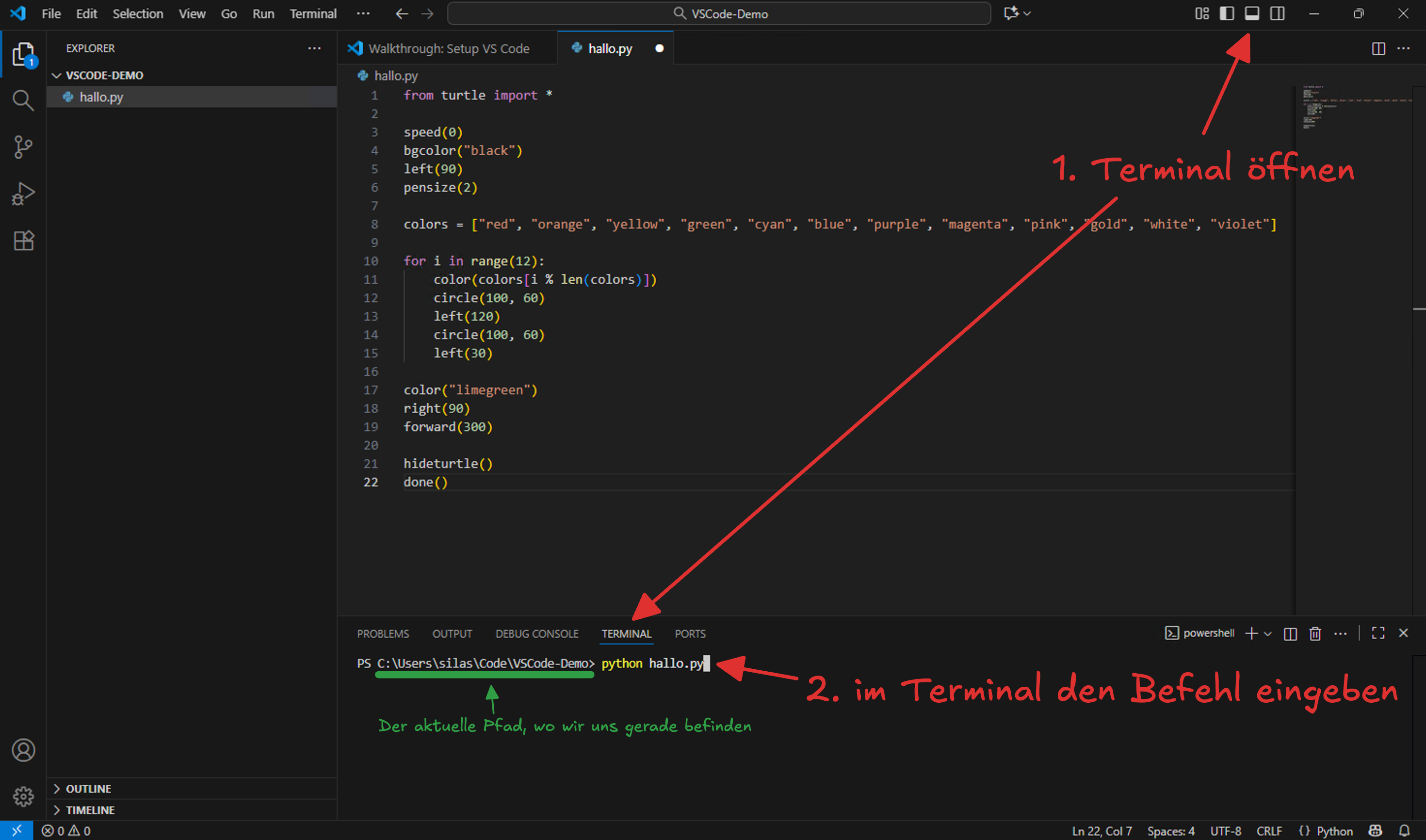This screenshot has width=1426, height=840.
Task: Open the Terminal menu in menu bar
Action: pos(312,14)
